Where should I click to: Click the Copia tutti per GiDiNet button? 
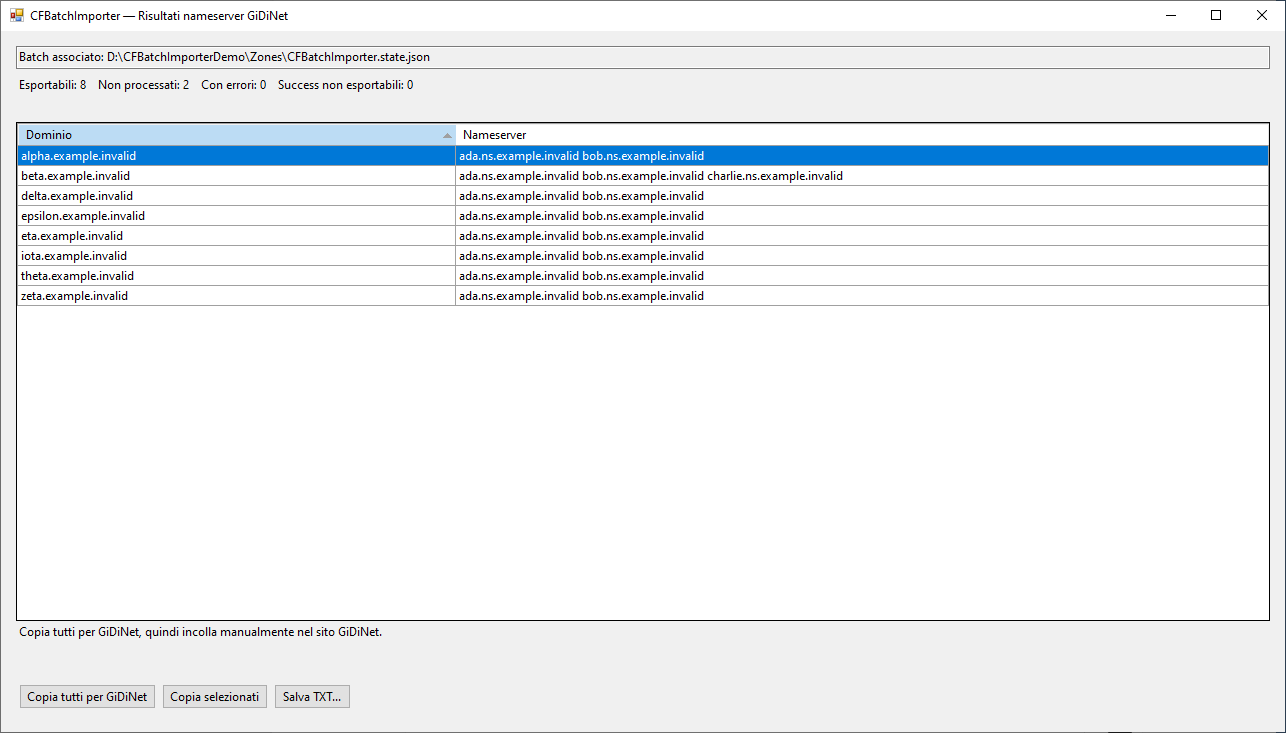[87, 697]
